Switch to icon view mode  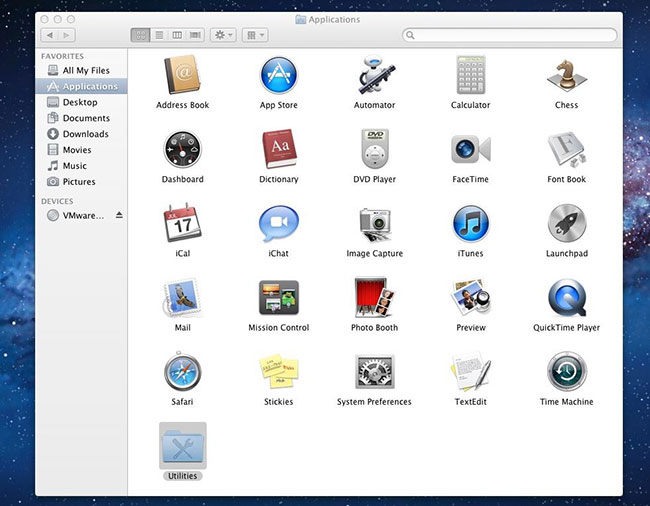pos(140,35)
